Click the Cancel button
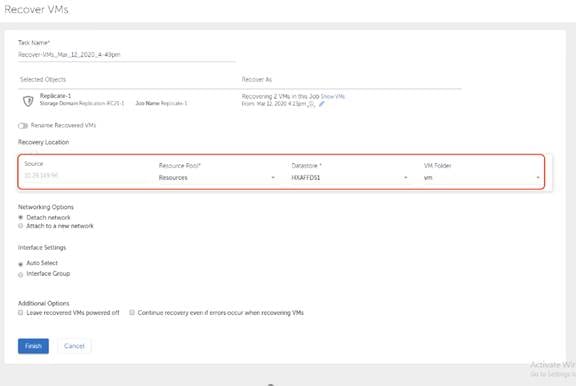576x386 pixels. point(74,346)
